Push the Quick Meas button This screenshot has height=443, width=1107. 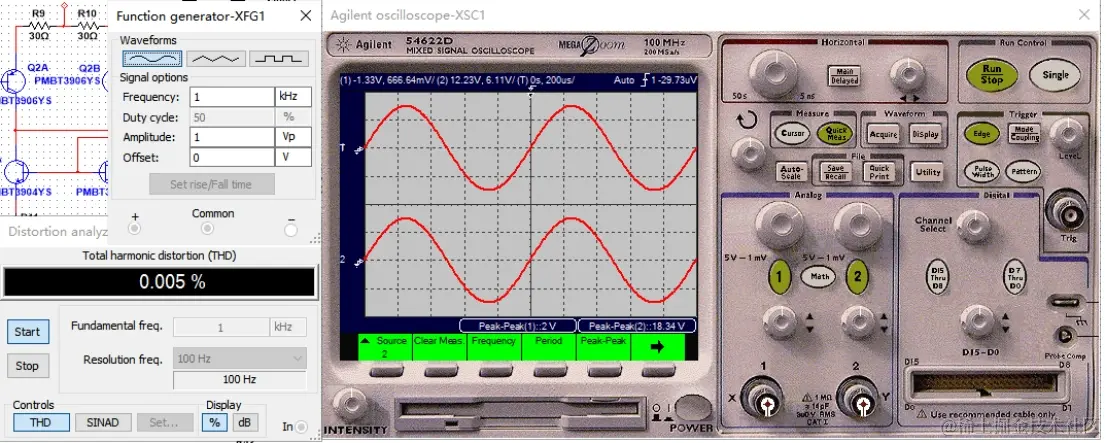pos(835,133)
